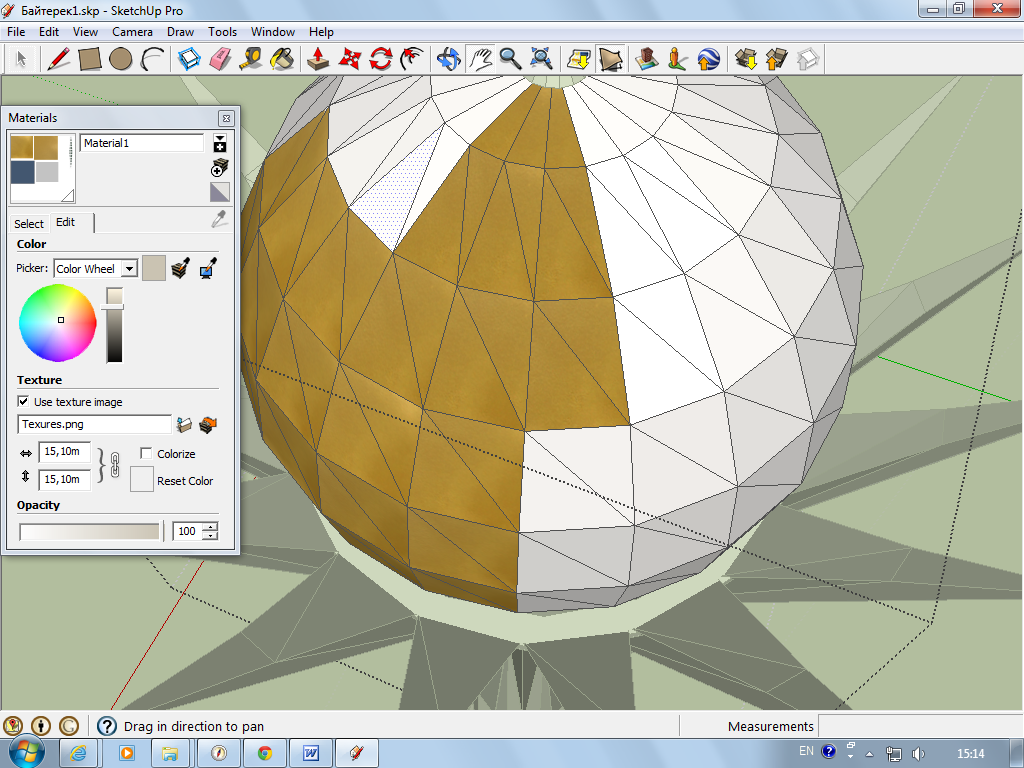
Task: Toggle the texture aspect ratio lock chain
Action: [x=114, y=466]
